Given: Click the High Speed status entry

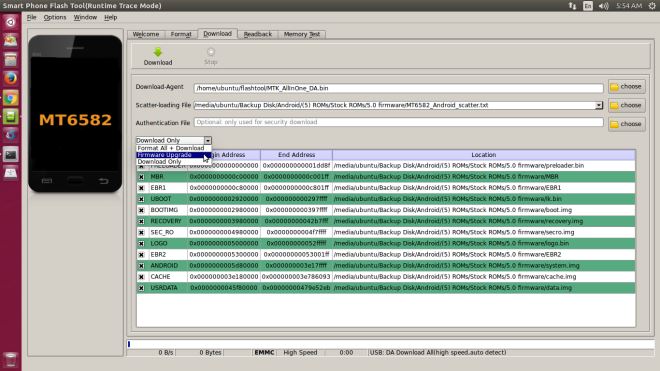Looking at the screenshot, I should pyautogui.click(x=300, y=352).
